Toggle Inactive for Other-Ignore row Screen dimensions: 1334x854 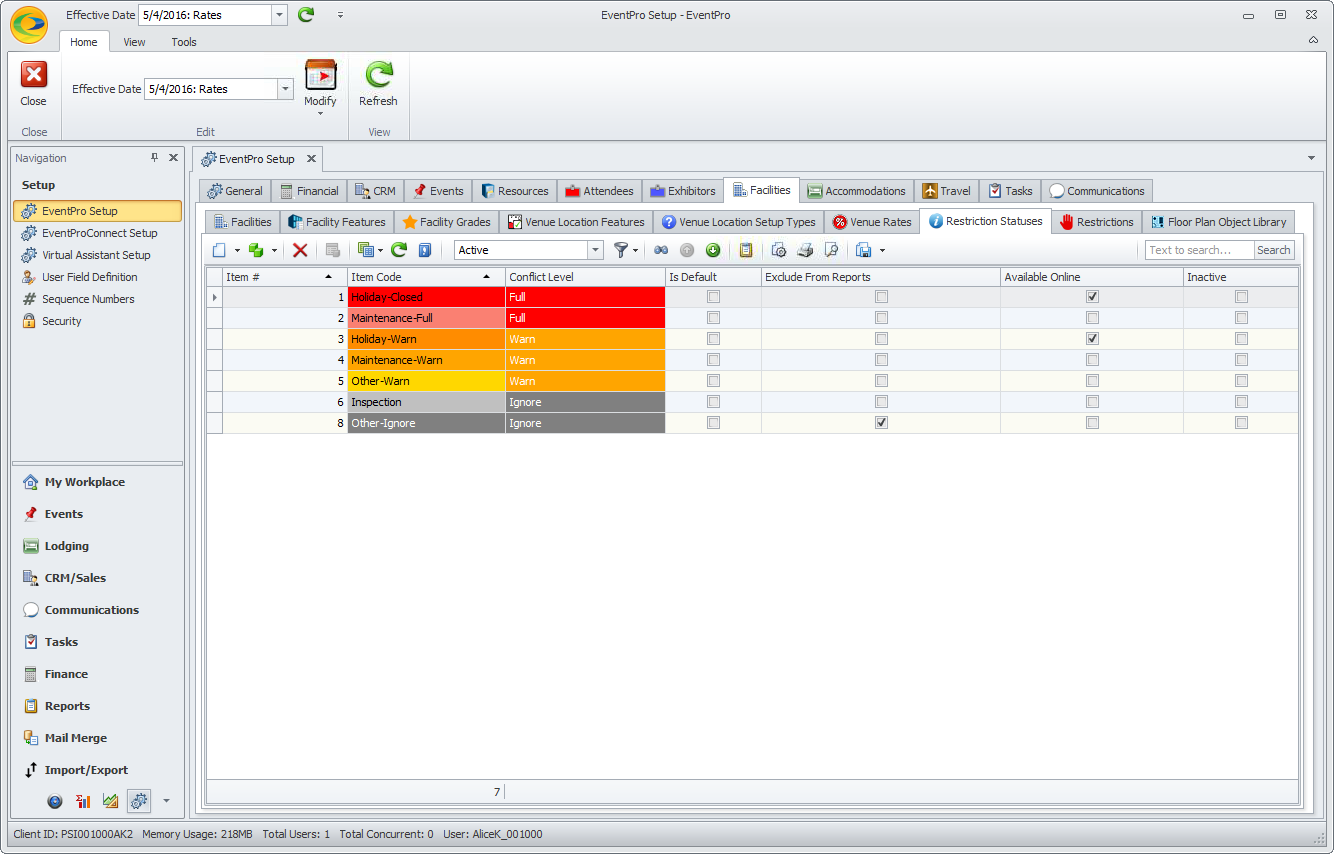click(1241, 423)
